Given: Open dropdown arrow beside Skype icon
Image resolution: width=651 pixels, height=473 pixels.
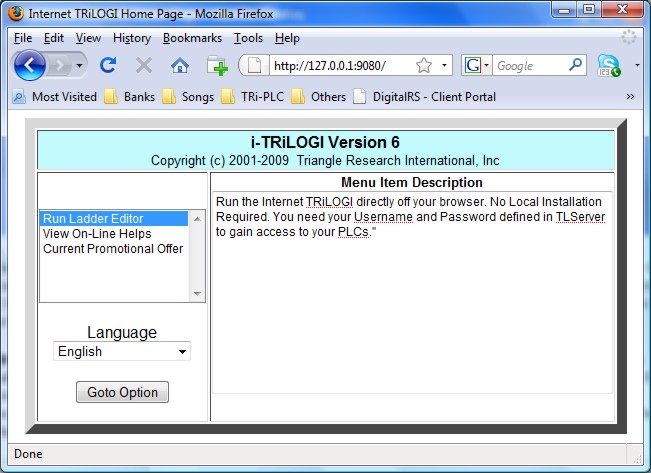Looking at the screenshot, I should [x=637, y=65].
